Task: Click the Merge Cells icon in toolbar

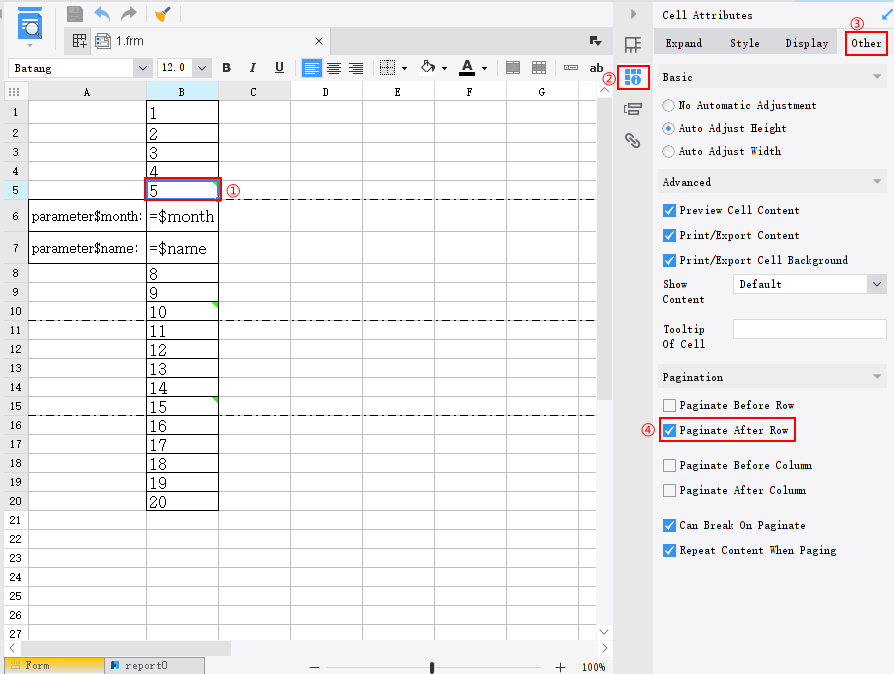Action: coord(513,67)
